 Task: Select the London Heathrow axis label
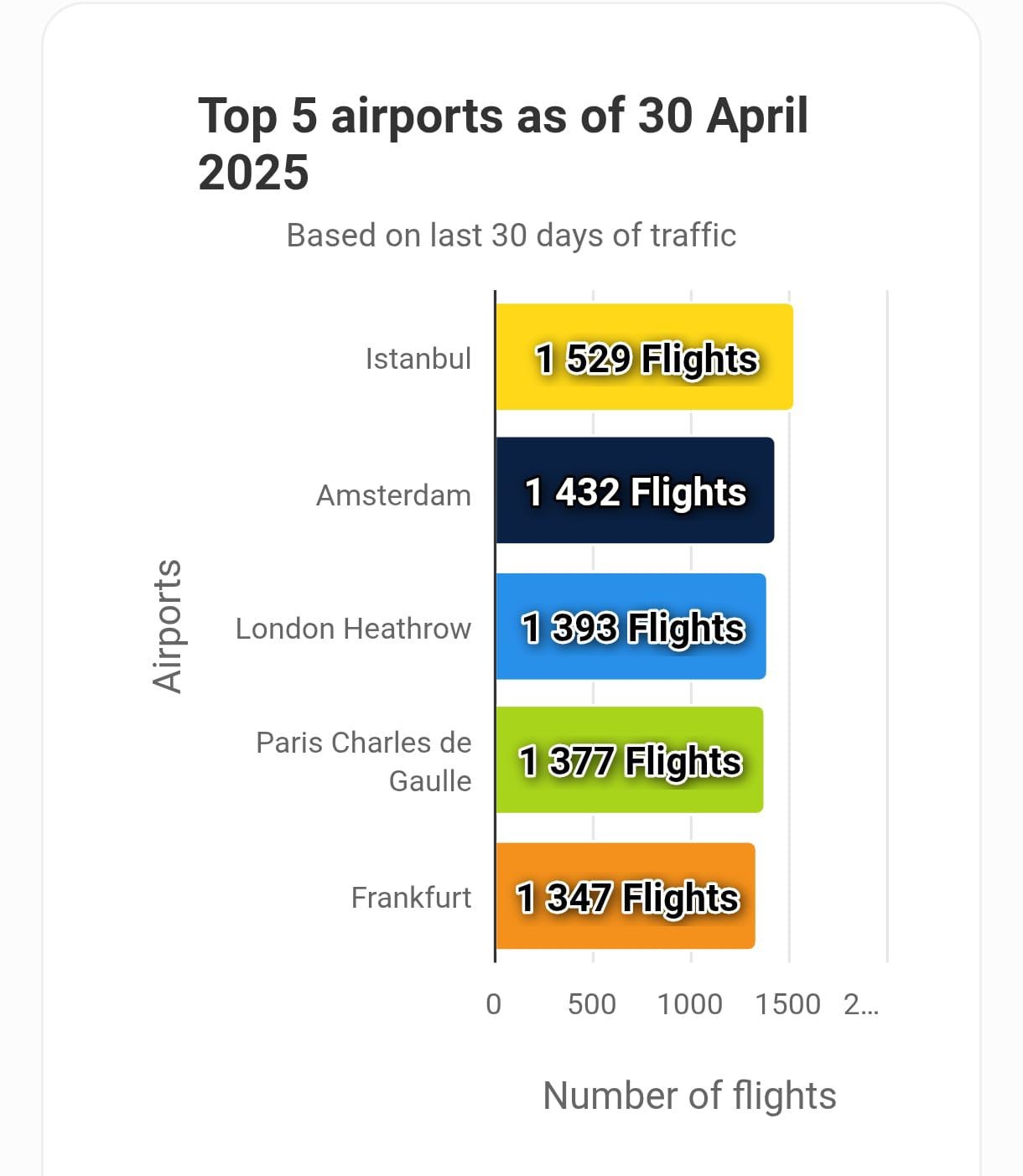(x=353, y=629)
